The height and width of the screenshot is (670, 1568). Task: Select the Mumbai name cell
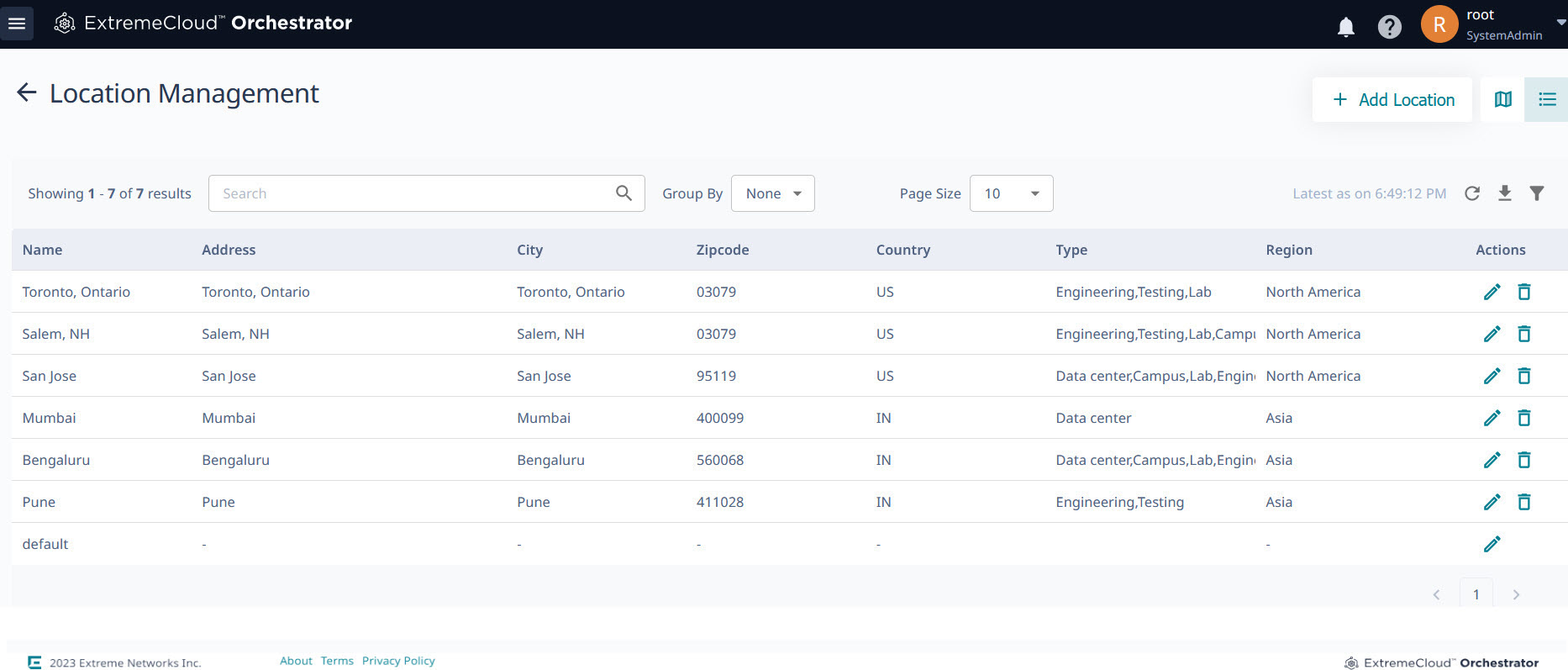pos(49,418)
